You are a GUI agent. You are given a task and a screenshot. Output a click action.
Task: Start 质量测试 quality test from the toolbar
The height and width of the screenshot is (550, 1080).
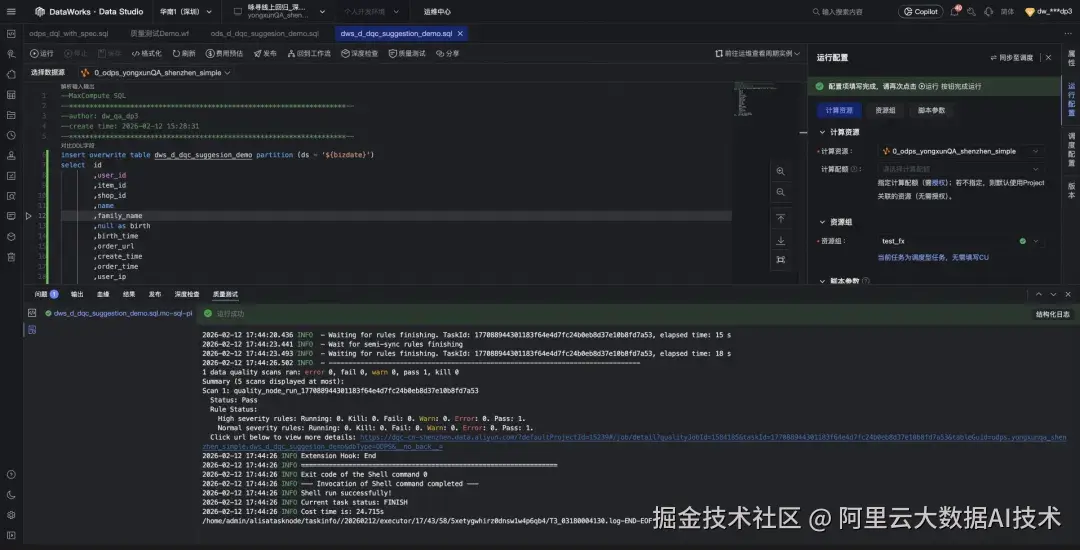click(x=407, y=53)
